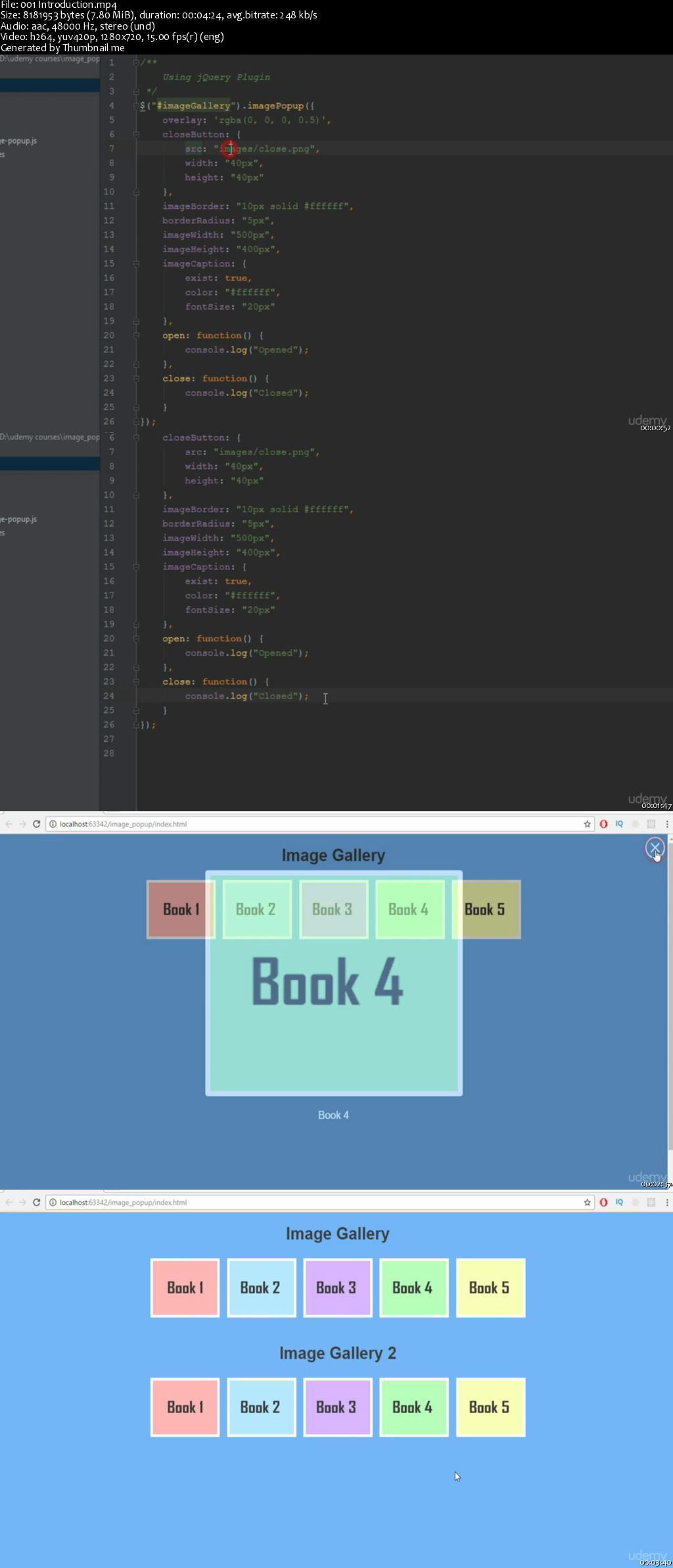Fold imageCaption block at line 15, 00:00:52 frame
Viewport: 673px width, 1568px height.
pyautogui.click(x=136, y=263)
